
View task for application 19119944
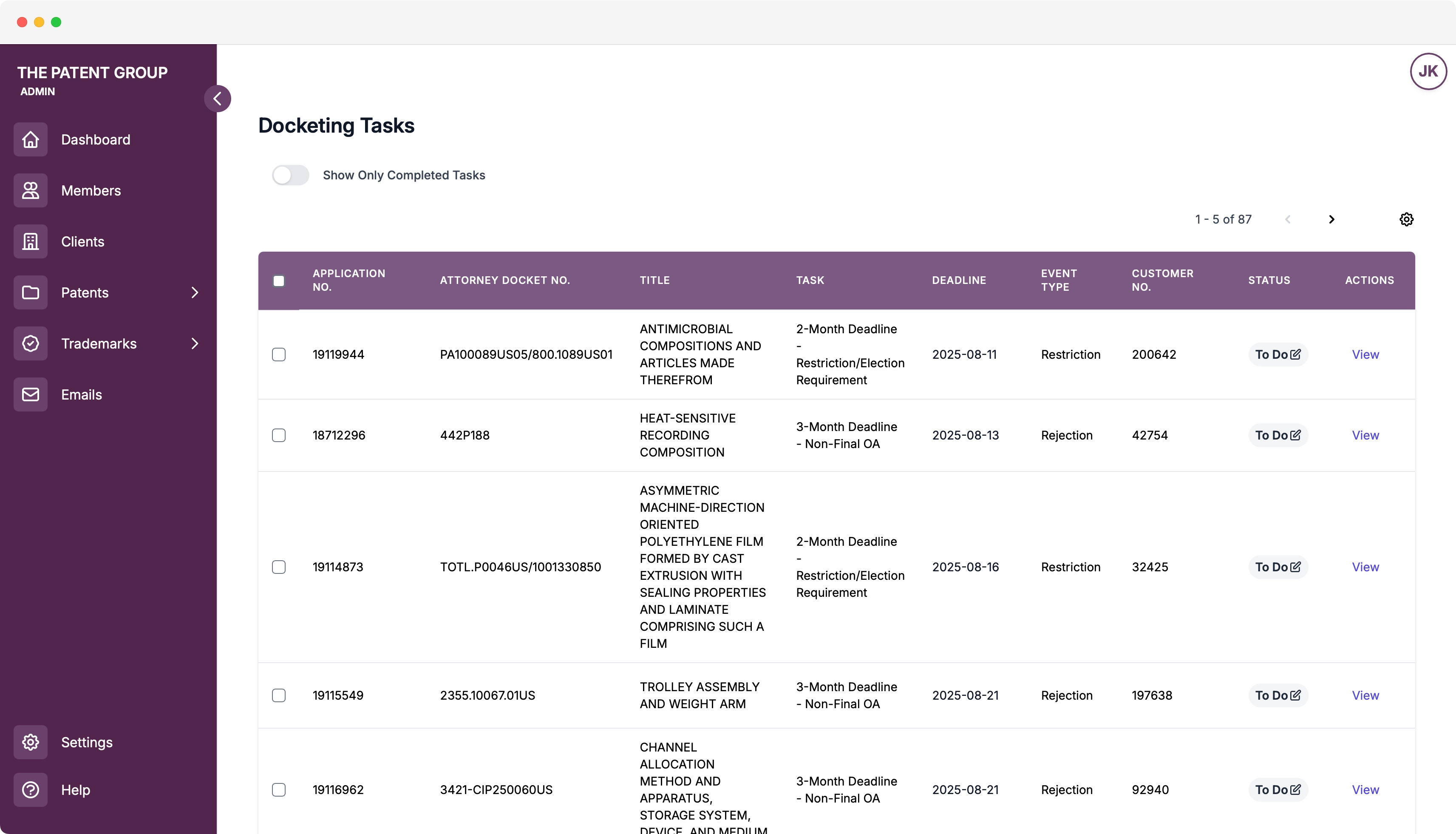[x=1365, y=354]
